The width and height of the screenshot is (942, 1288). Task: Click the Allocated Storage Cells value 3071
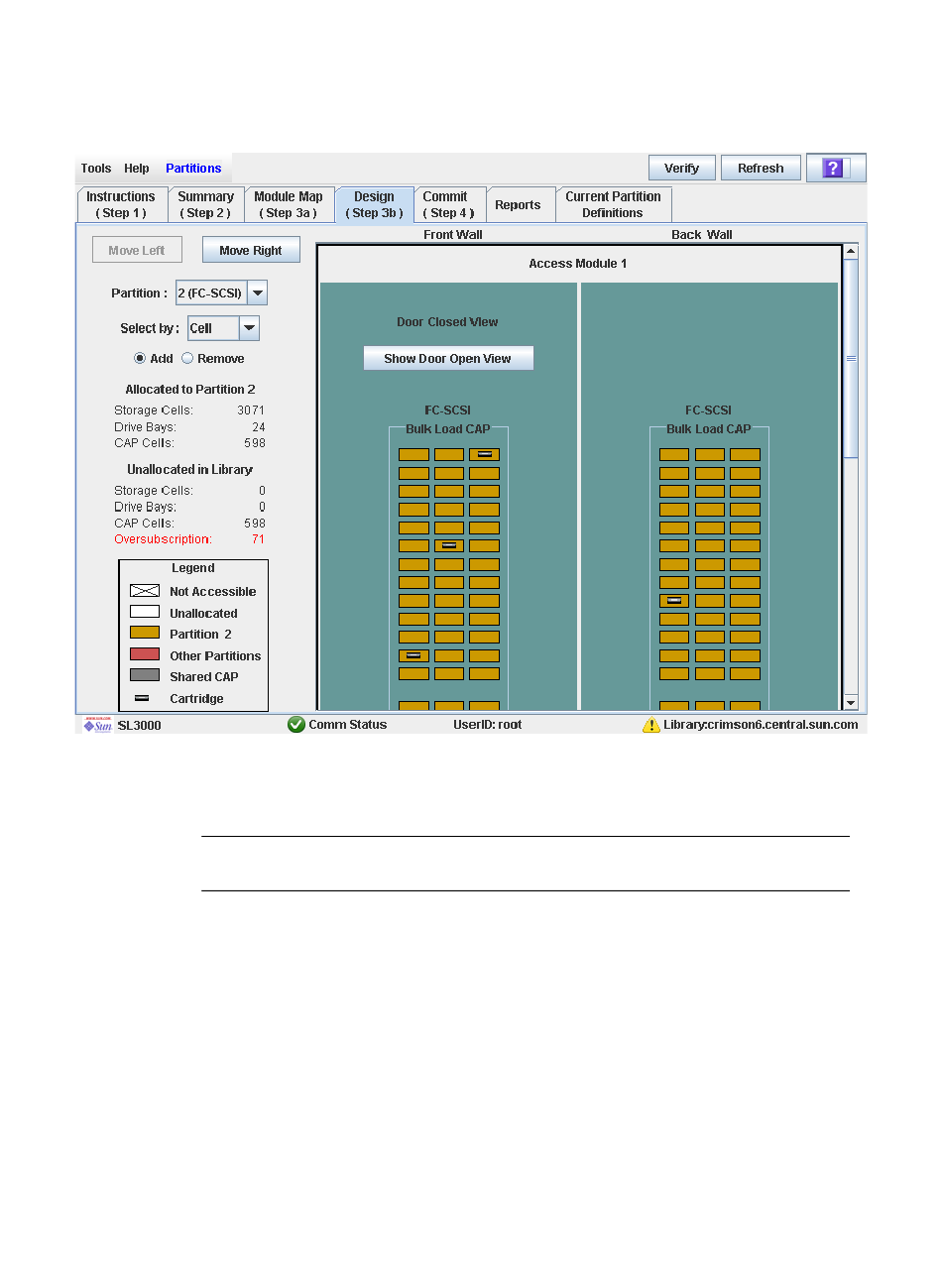[x=252, y=410]
